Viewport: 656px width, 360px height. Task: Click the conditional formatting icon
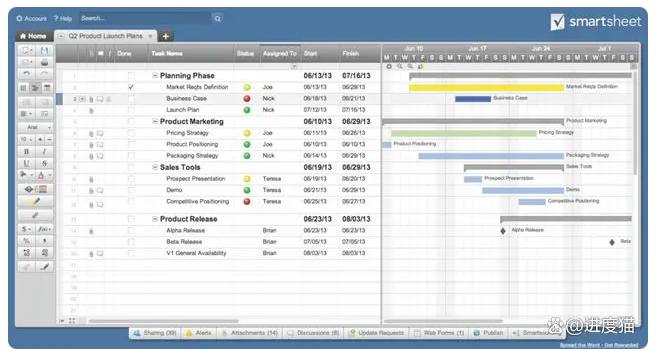(36, 189)
